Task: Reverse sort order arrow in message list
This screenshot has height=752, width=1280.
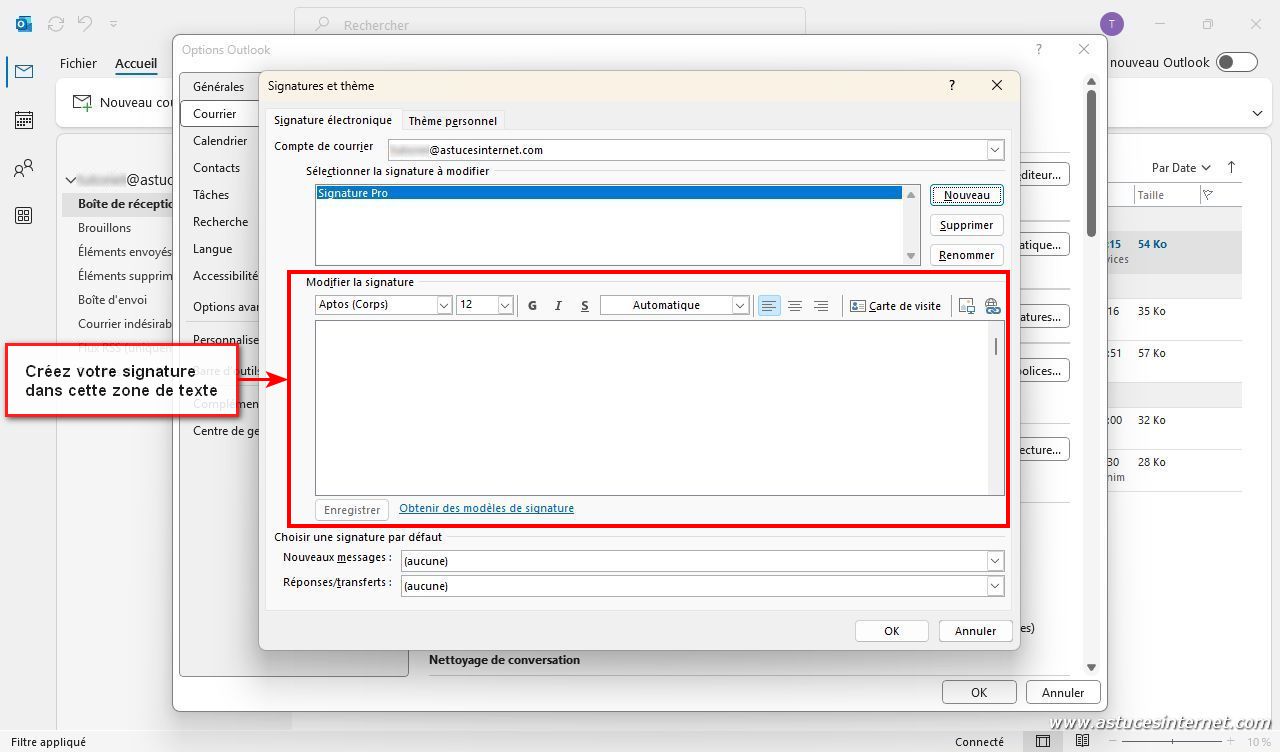Action: [1231, 167]
